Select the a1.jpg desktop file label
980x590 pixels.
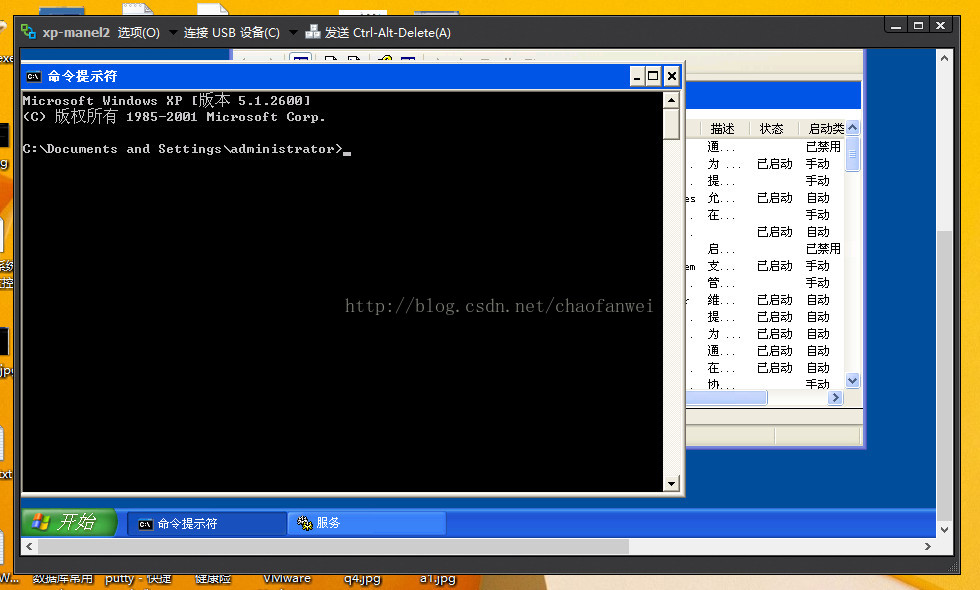pos(438,579)
